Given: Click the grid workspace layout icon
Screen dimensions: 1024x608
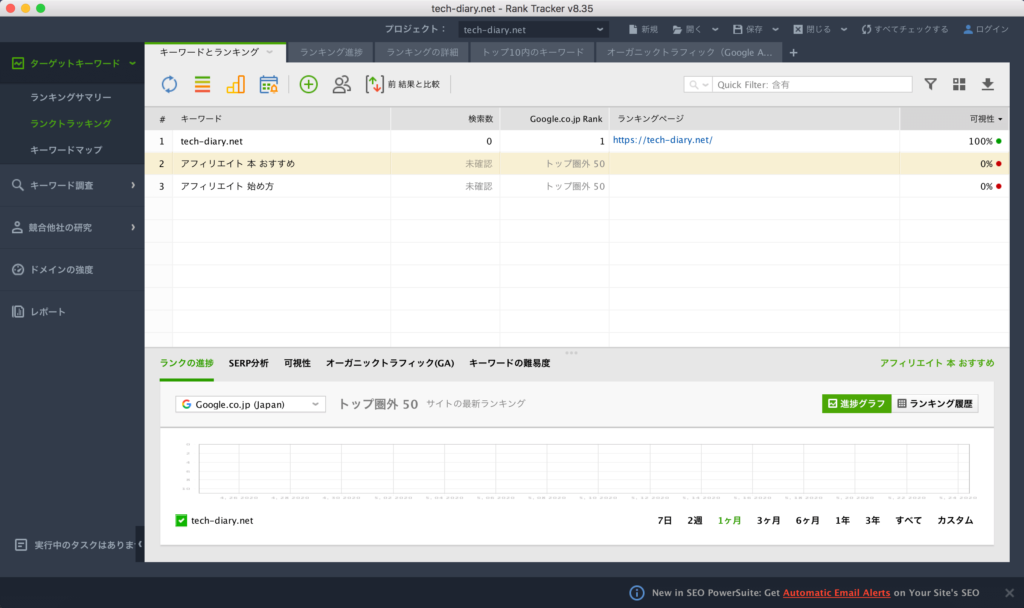Looking at the screenshot, I should coord(959,84).
